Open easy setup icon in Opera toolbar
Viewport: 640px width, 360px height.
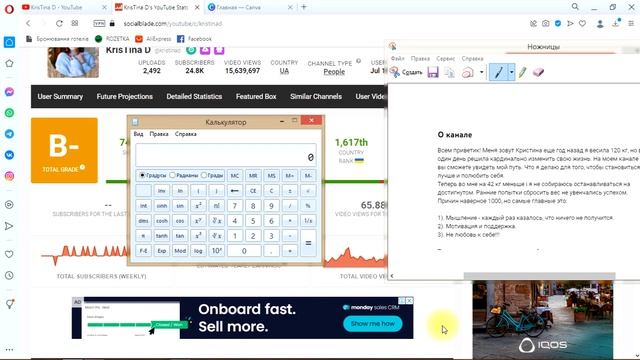[631, 24]
